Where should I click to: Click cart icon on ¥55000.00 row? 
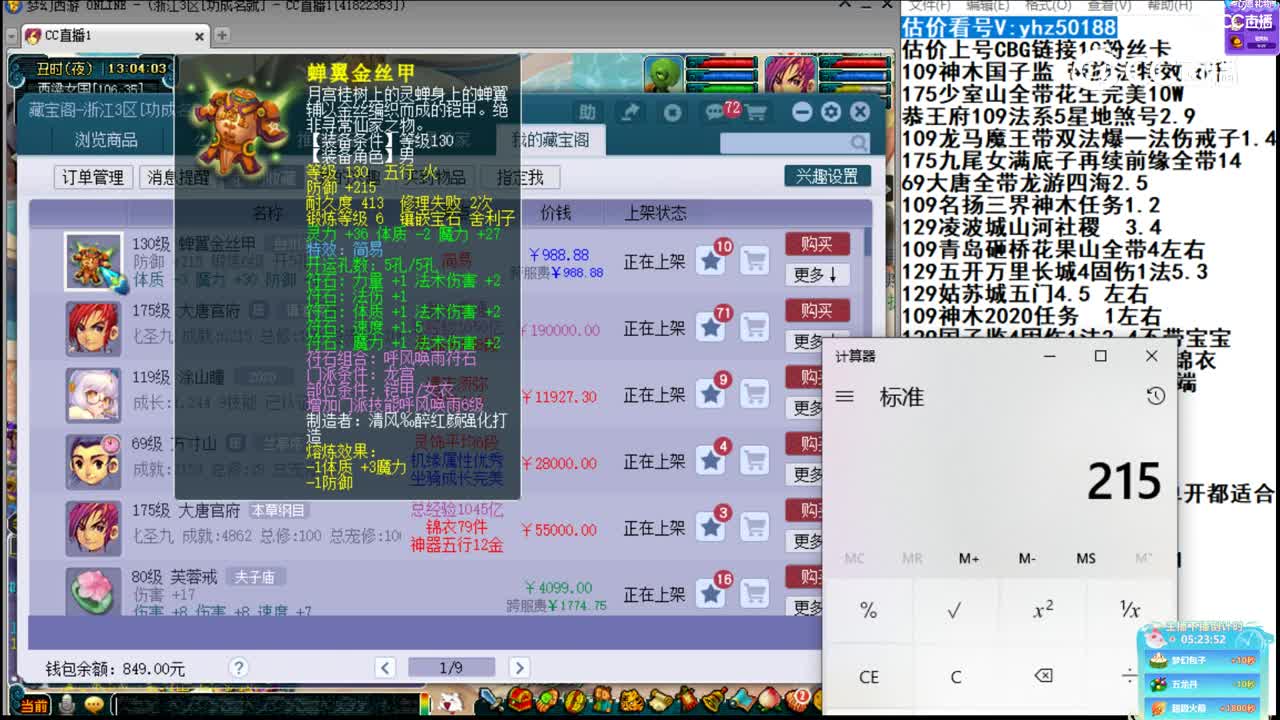[x=754, y=527]
